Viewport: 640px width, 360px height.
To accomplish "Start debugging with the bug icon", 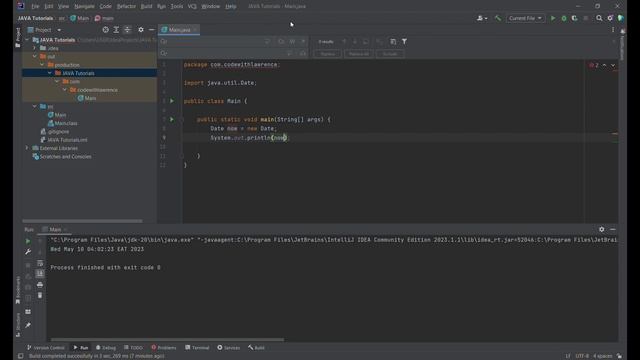I will tap(564, 18).
